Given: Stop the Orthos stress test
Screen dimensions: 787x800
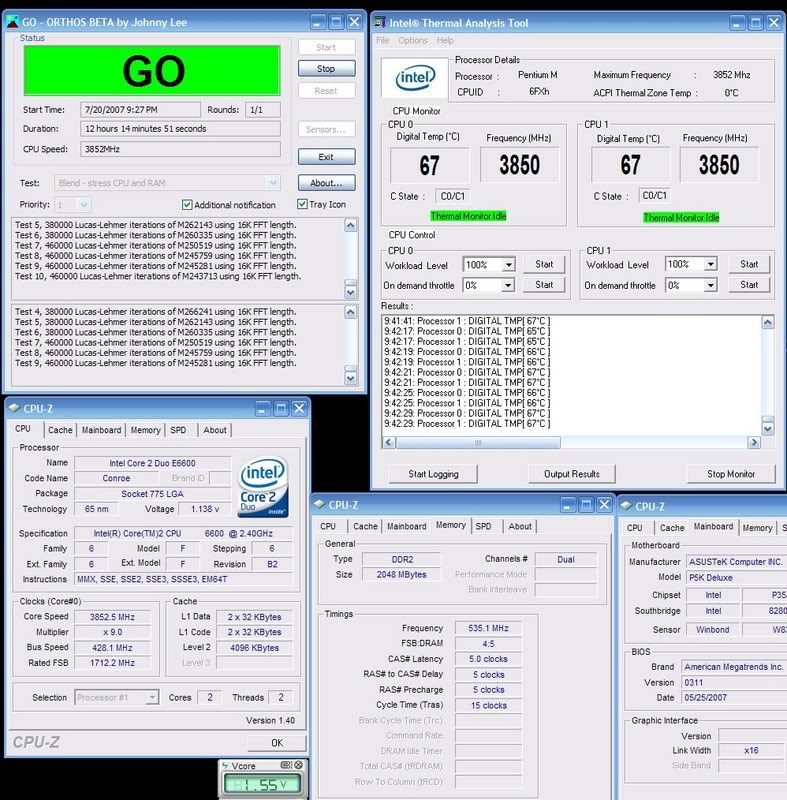Looking at the screenshot, I should coord(326,68).
